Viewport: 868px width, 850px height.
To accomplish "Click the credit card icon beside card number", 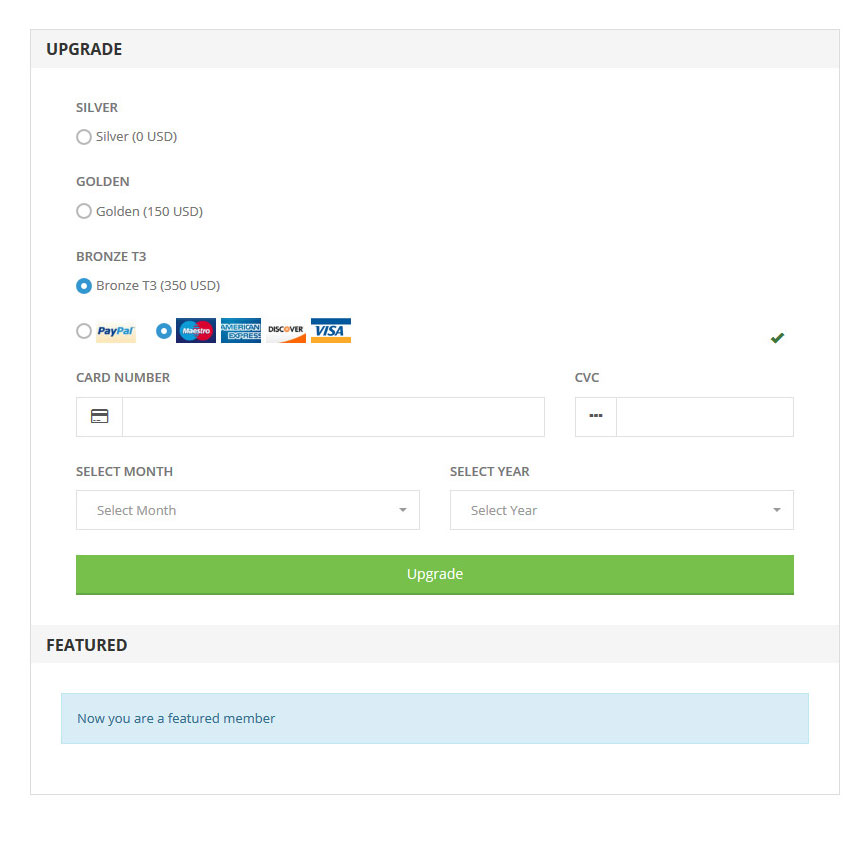I will pos(100,417).
